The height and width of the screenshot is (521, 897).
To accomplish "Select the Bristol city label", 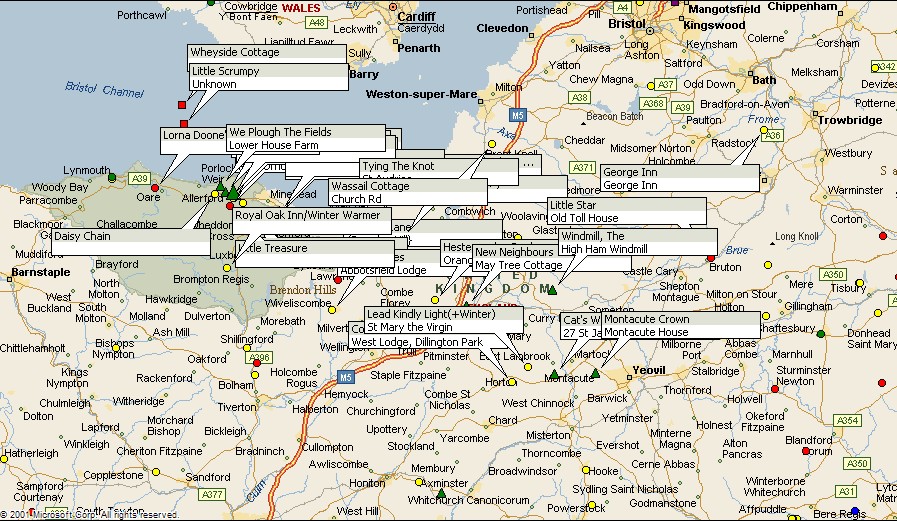I will [x=627, y=24].
